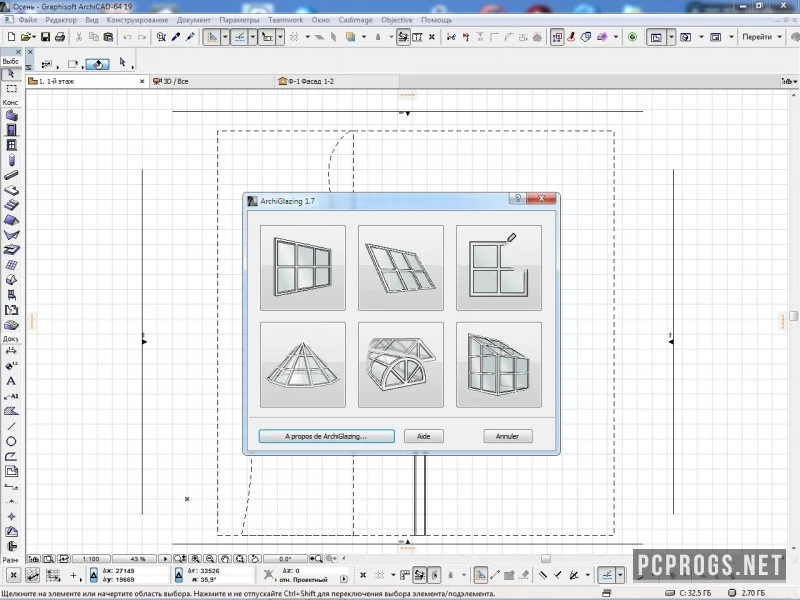Select the pyramid skylight glazing thumbnail
This screenshot has width=800, height=600.
coord(303,365)
